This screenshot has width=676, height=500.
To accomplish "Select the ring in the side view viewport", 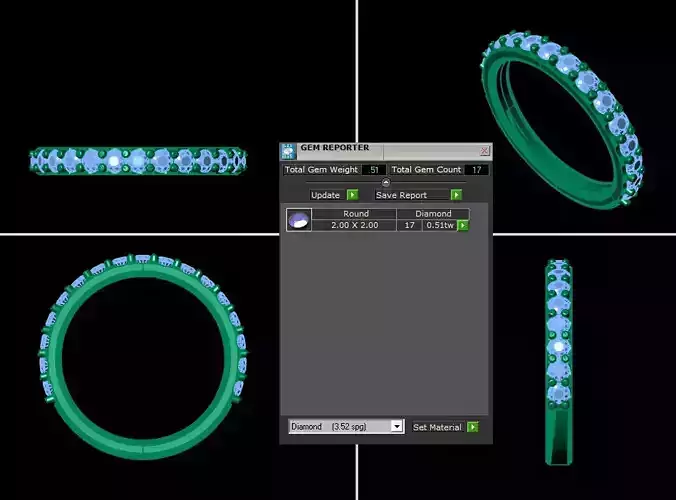I will coord(559,362).
